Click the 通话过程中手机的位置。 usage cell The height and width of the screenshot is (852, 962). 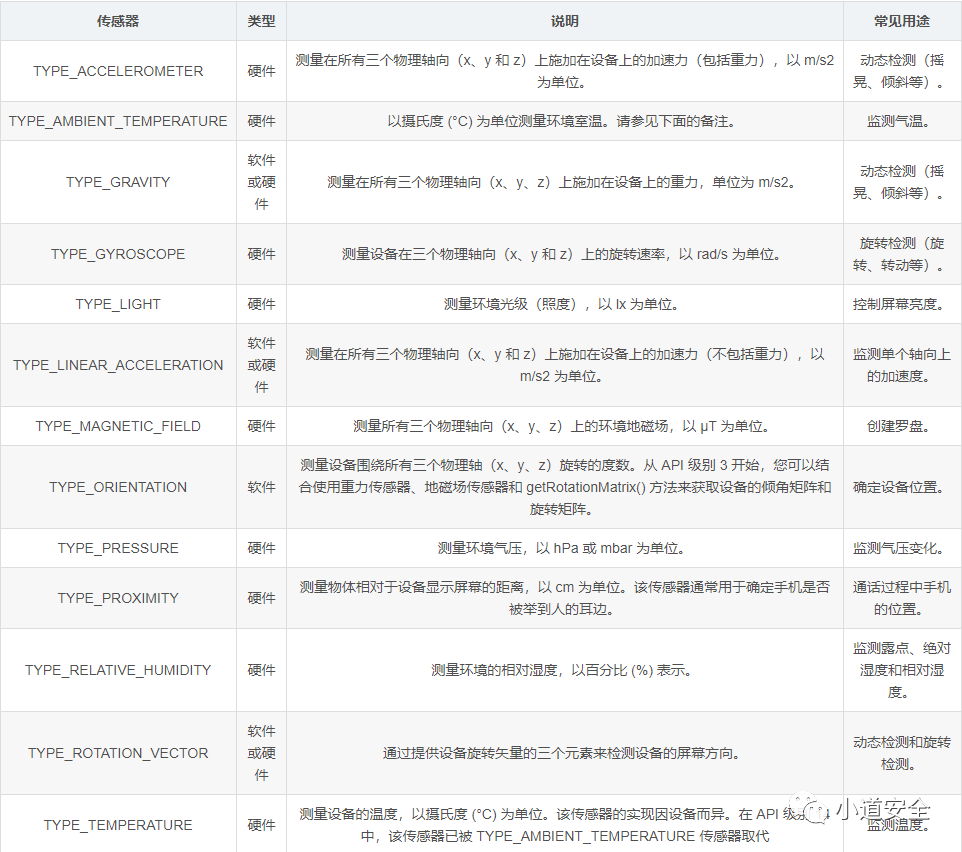point(902,598)
